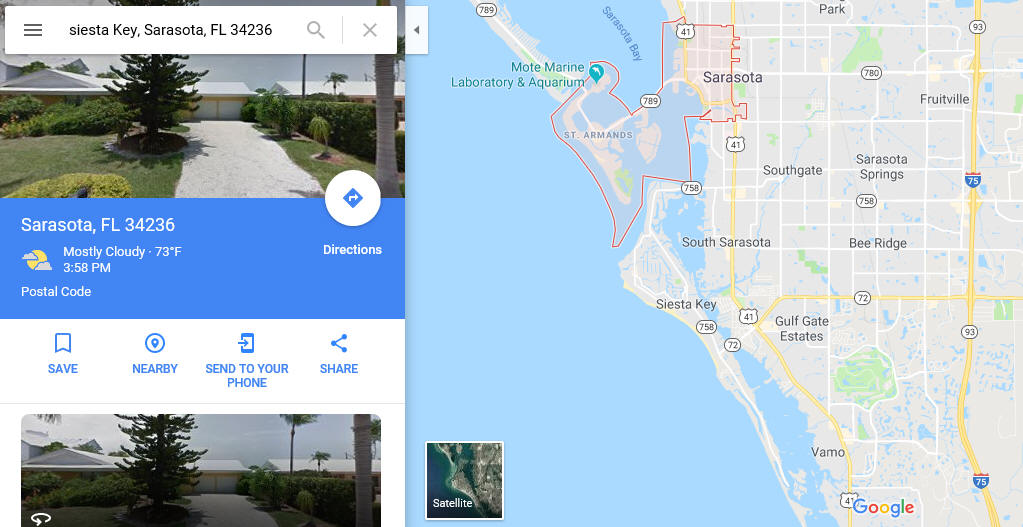This screenshot has height=527, width=1023.
Task: Click the Sarasota city label on map
Action: coord(733,78)
